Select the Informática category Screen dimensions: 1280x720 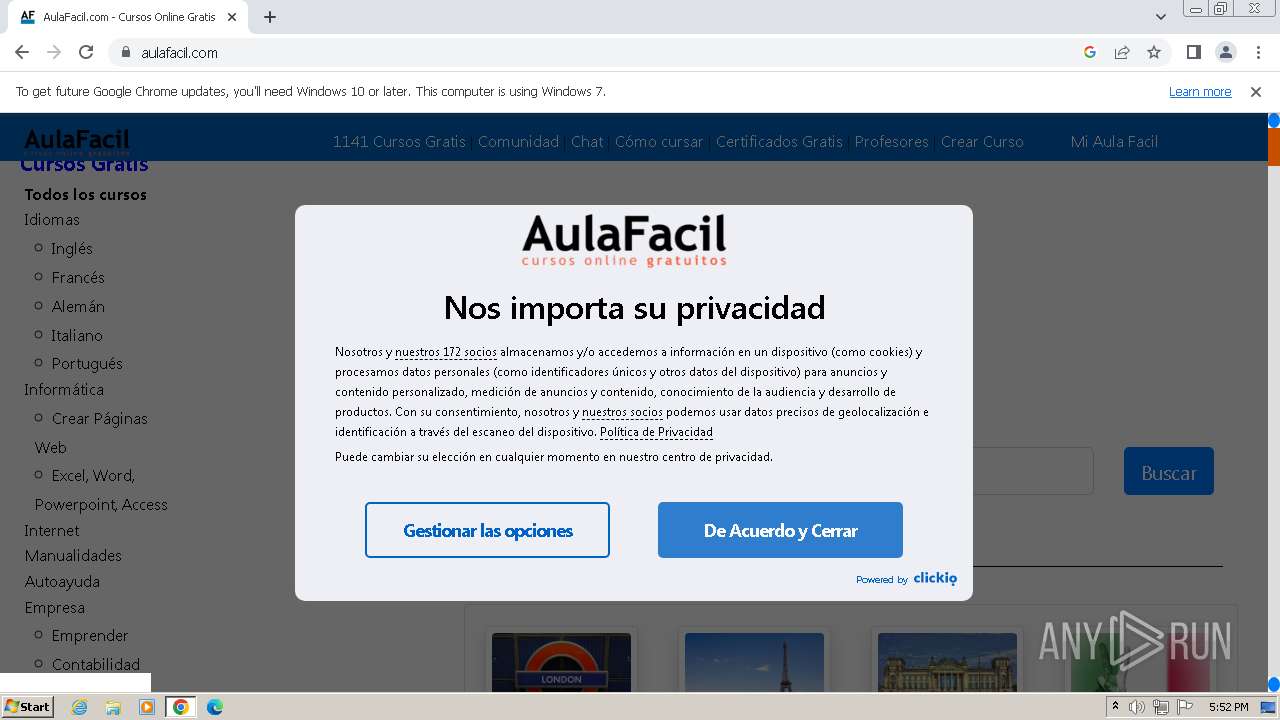(x=64, y=389)
